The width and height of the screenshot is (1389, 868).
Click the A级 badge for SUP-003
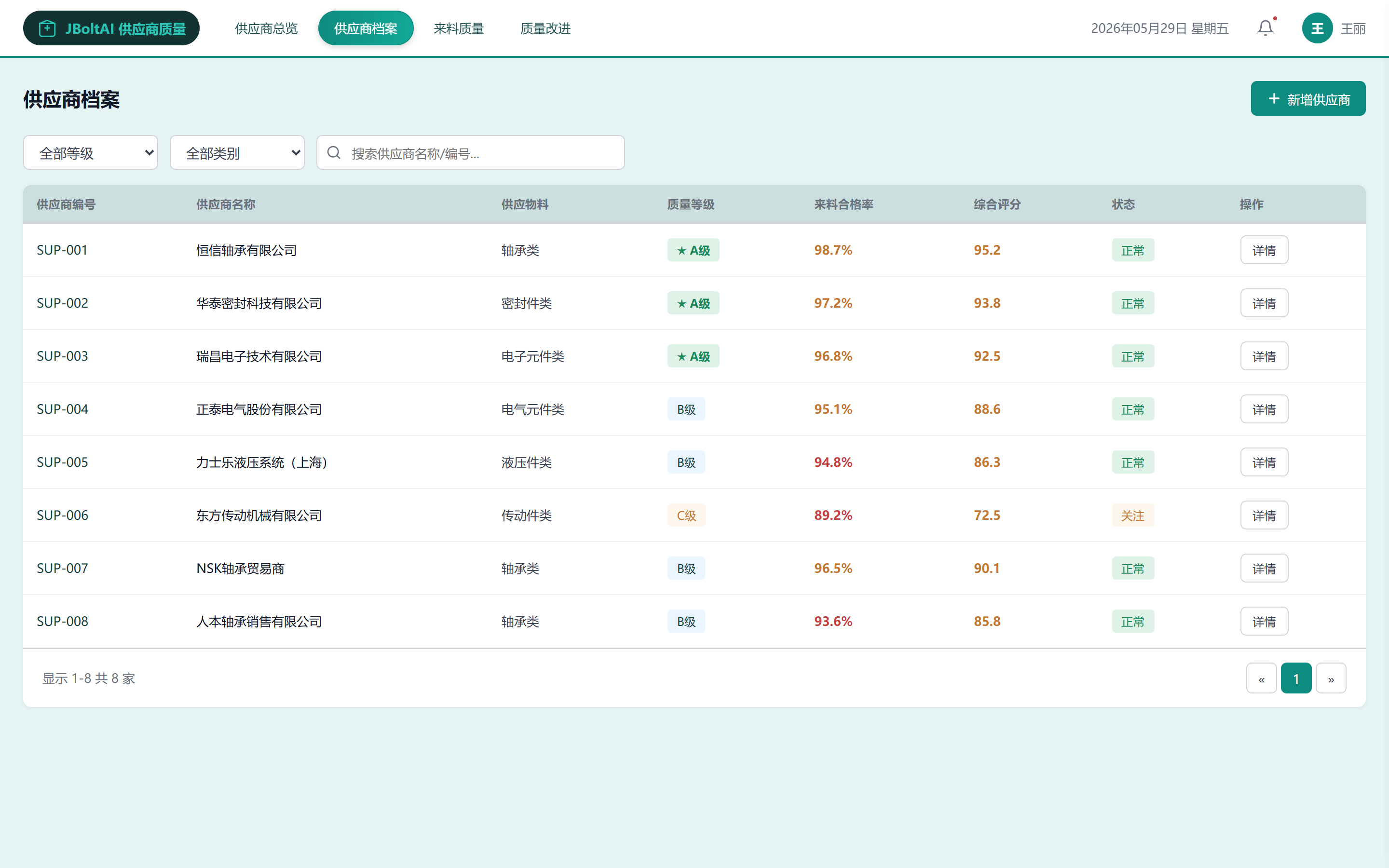[x=693, y=356]
